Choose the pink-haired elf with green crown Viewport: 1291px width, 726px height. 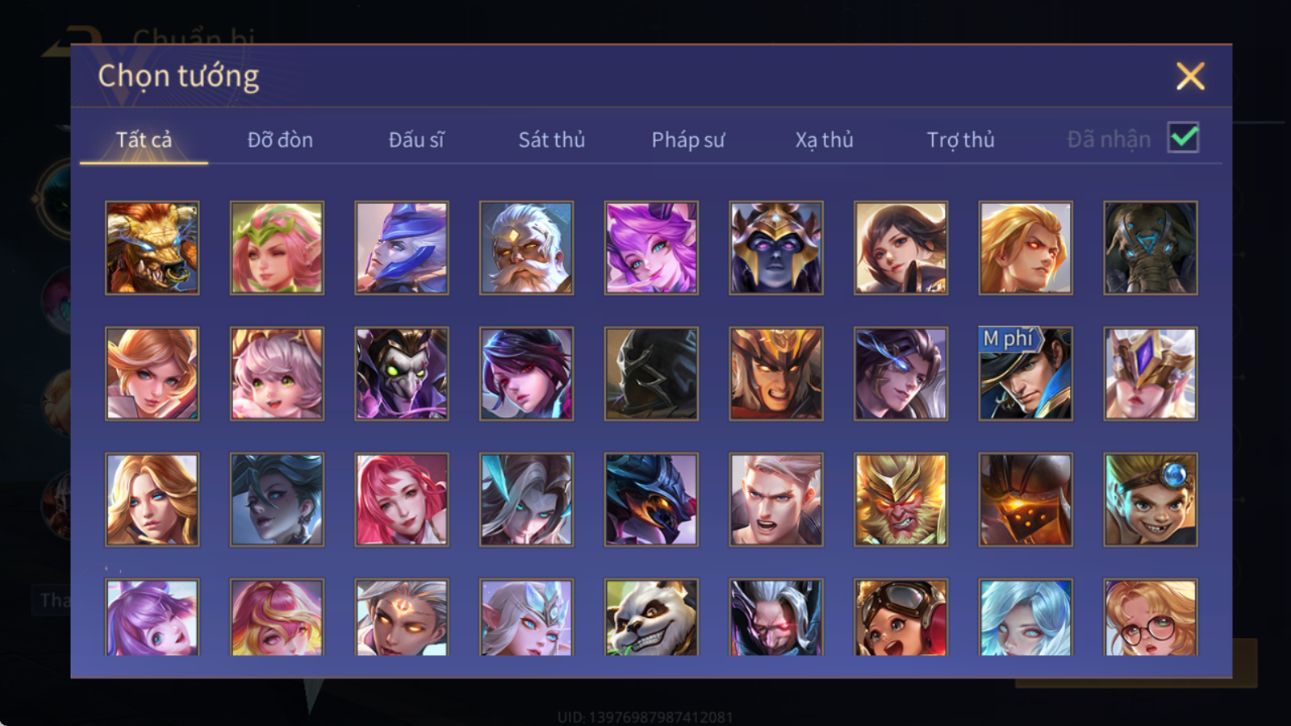point(277,247)
